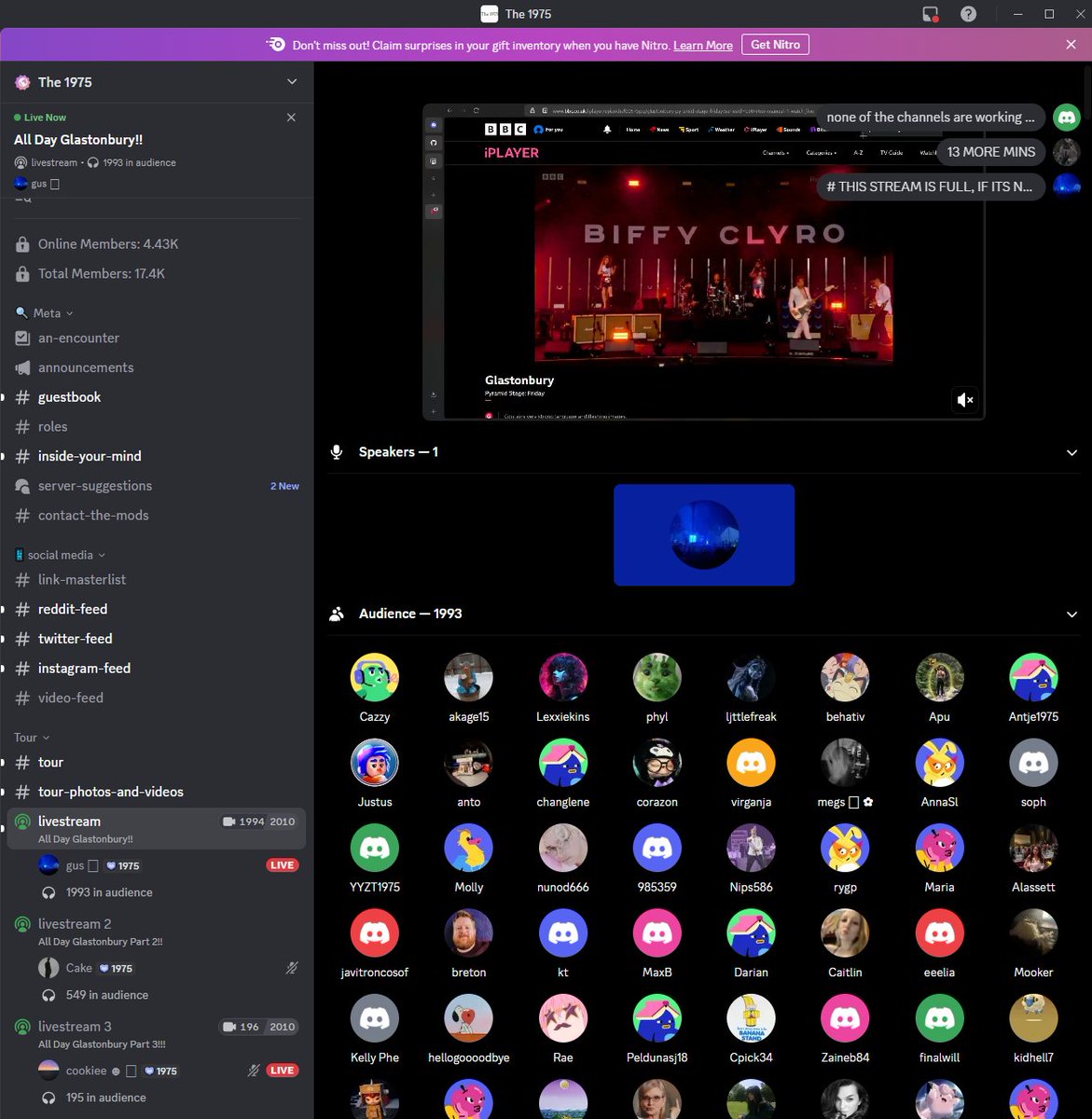Open audience member Antje1975's avatar

point(1033,678)
